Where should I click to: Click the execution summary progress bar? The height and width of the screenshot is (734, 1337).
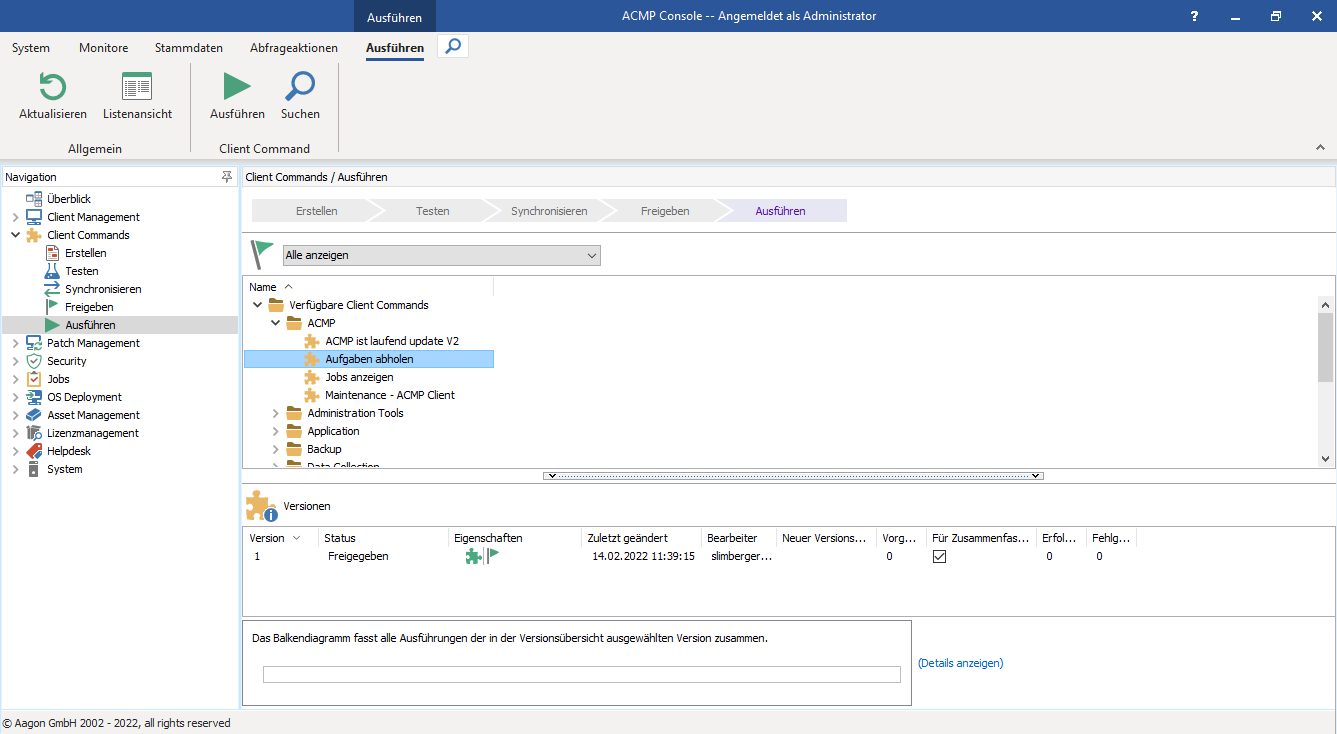pos(581,675)
